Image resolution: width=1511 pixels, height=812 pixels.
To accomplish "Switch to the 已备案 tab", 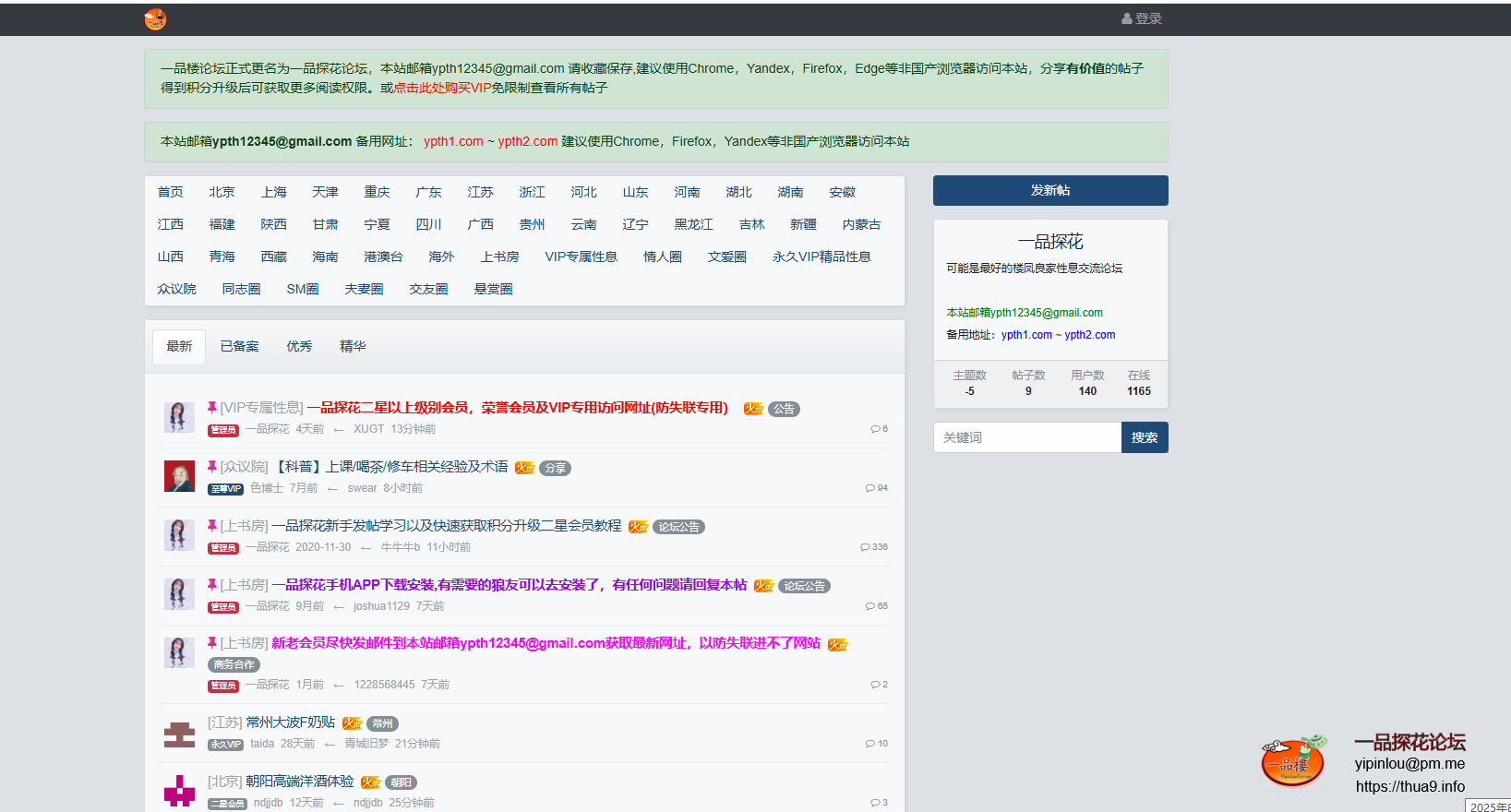I will pos(239,346).
